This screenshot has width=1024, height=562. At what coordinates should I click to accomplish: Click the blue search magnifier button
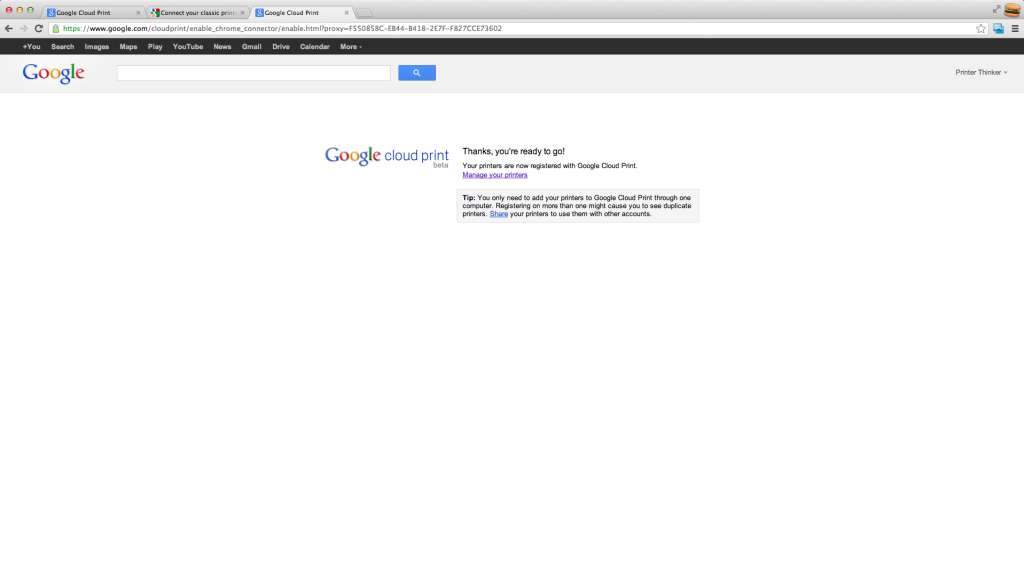coord(417,72)
